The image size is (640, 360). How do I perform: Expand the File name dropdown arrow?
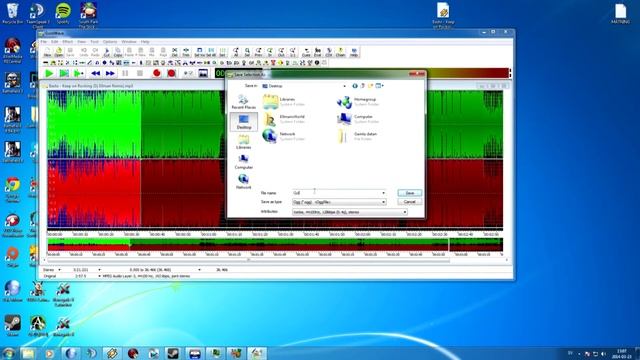(x=383, y=193)
